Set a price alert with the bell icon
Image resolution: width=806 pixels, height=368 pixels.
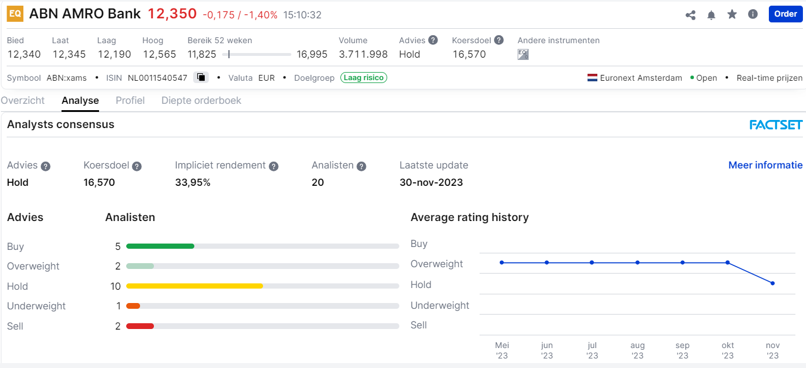coord(711,15)
